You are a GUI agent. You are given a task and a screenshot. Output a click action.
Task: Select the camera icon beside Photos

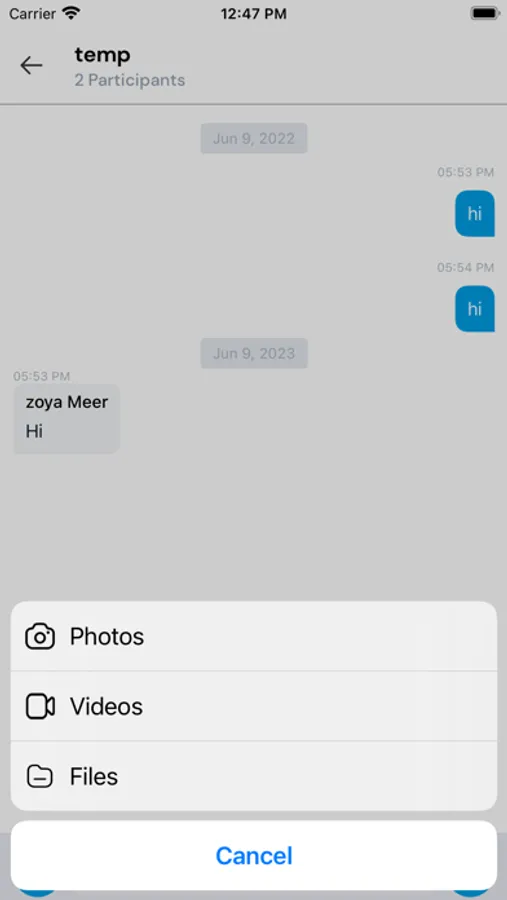[x=40, y=637]
